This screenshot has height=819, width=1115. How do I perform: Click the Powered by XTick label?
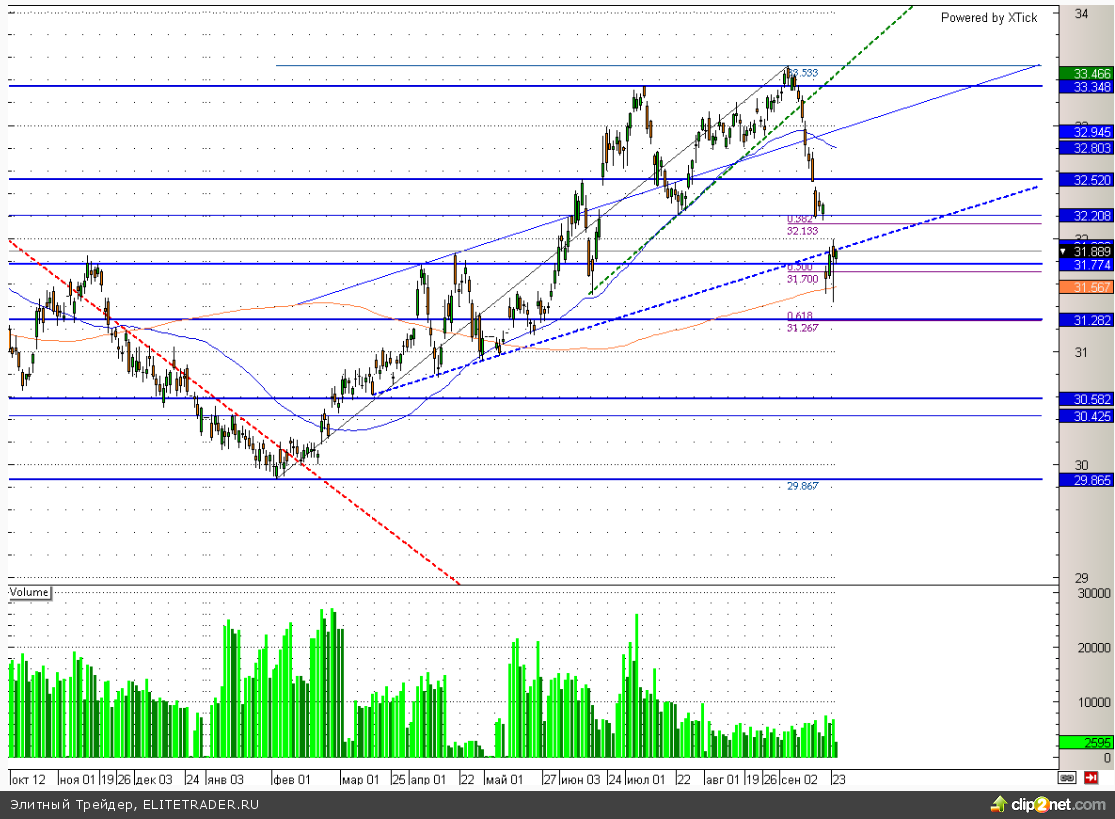tap(988, 18)
